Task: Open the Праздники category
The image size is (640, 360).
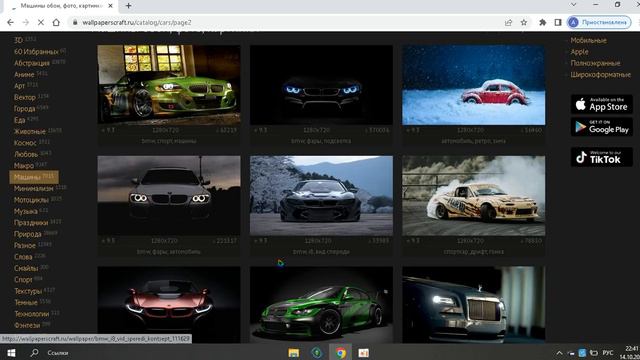Action: click(31, 223)
